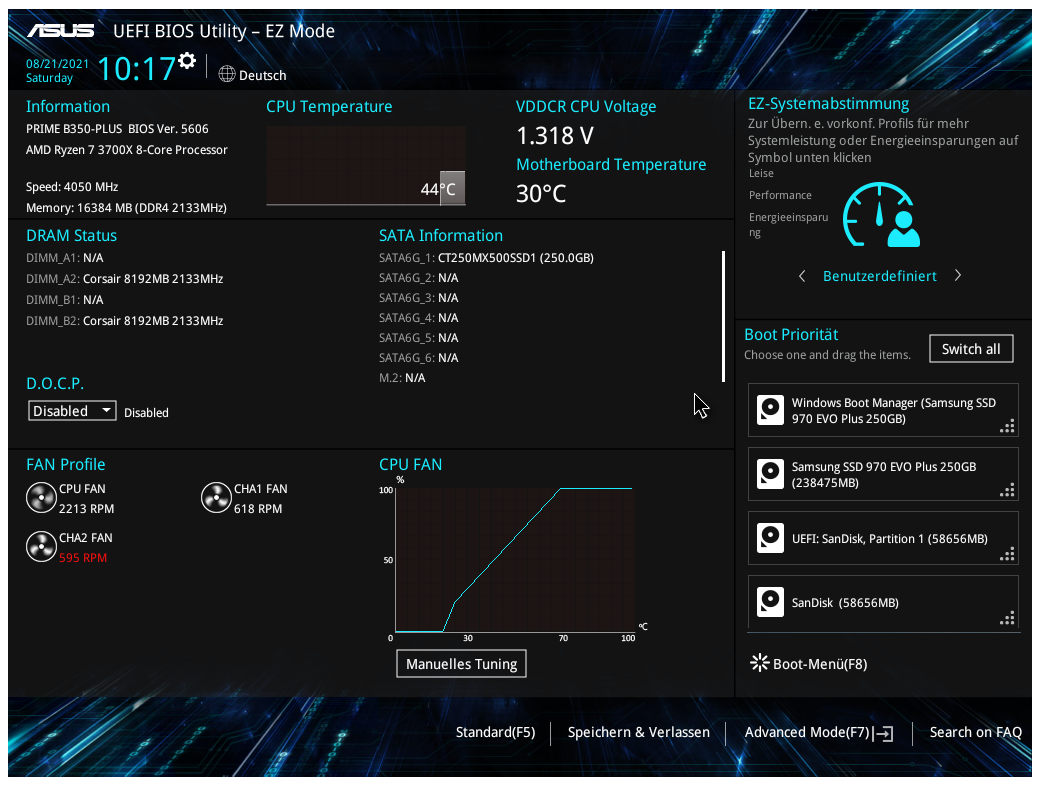Viewport: 1053px width, 790px height.
Task: Click Switch all button
Action: tap(971, 349)
